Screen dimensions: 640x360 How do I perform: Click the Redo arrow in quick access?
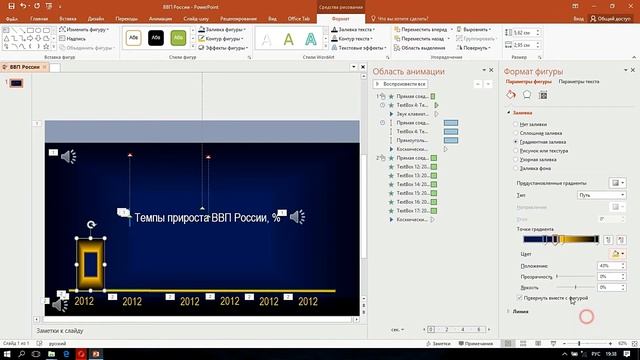(x=37, y=6)
